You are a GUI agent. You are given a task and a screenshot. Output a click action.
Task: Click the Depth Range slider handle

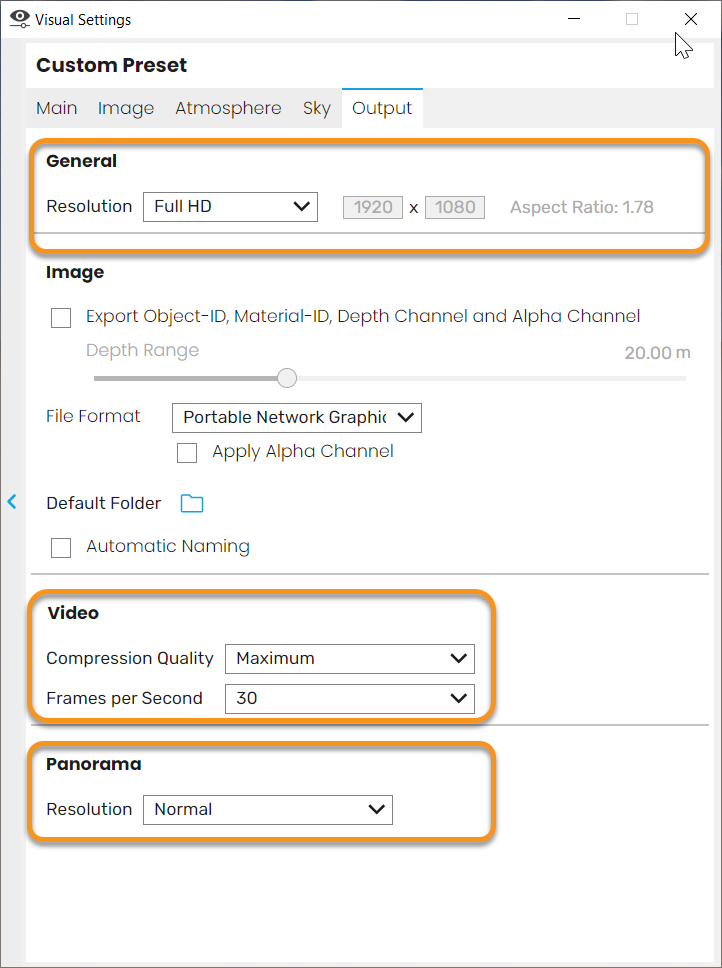287,378
